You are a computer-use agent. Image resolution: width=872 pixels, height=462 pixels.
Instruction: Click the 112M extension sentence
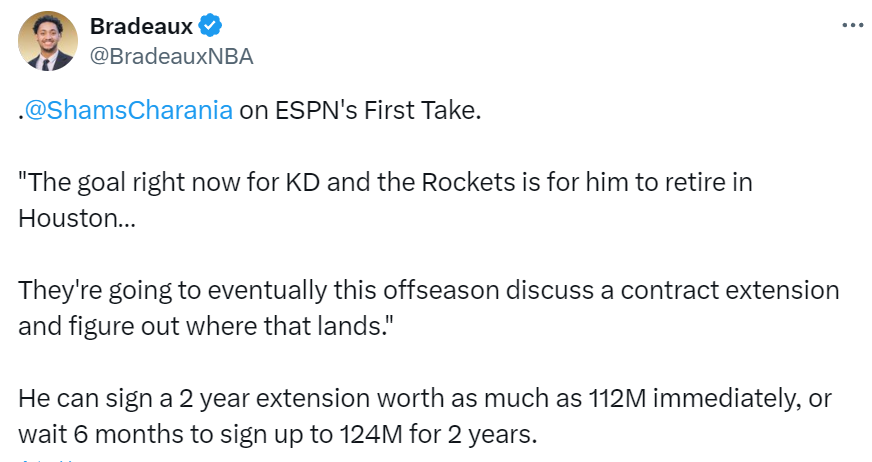[x=425, y=398]
